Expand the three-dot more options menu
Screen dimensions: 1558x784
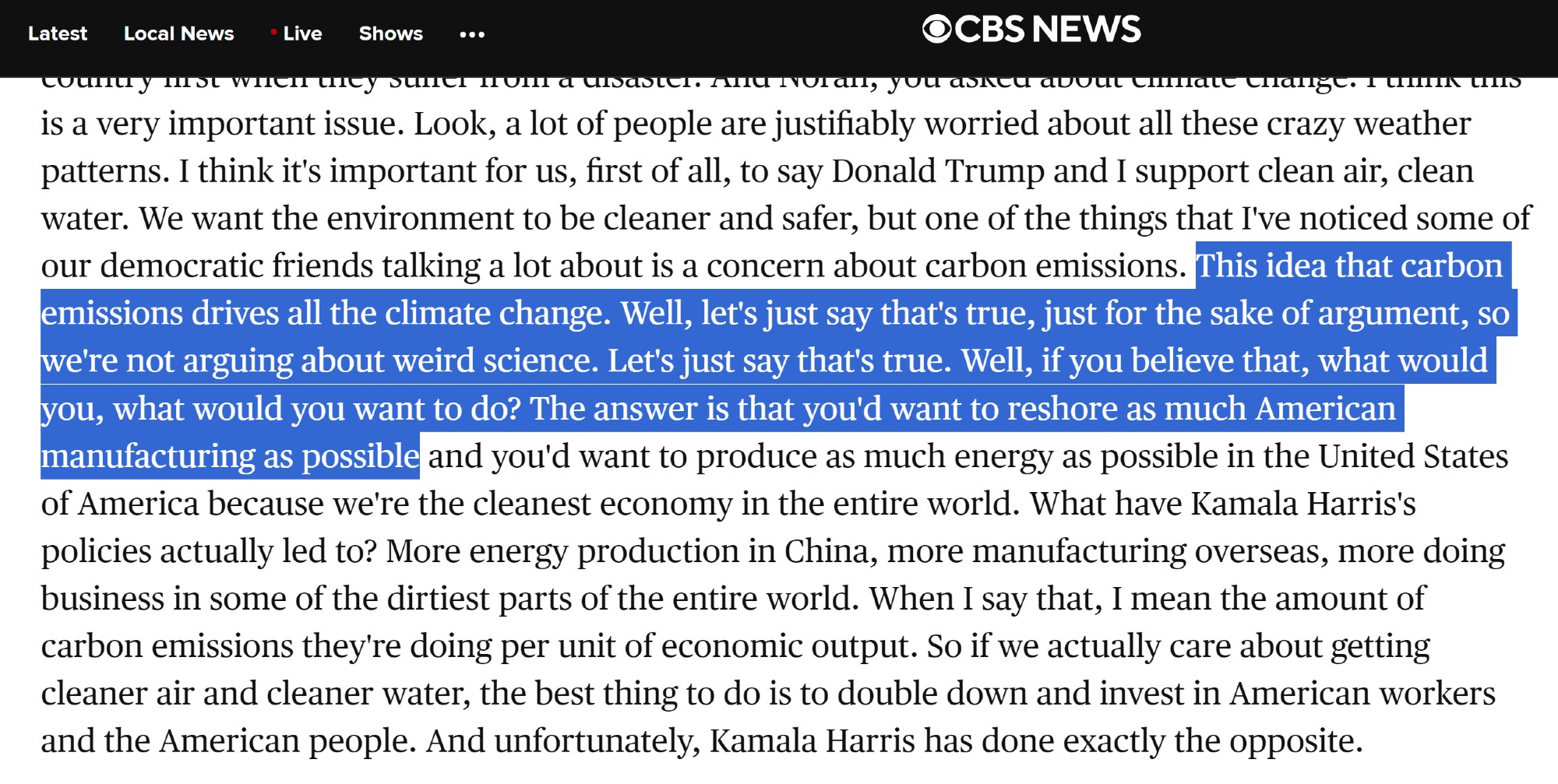472,34
